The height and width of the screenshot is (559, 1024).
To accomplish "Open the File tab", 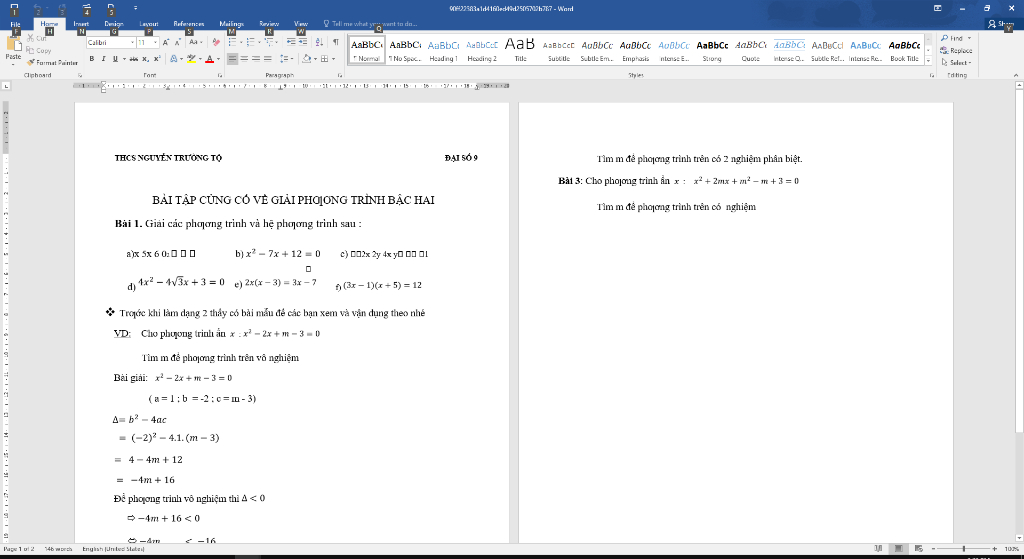I will tap(15, 24).
